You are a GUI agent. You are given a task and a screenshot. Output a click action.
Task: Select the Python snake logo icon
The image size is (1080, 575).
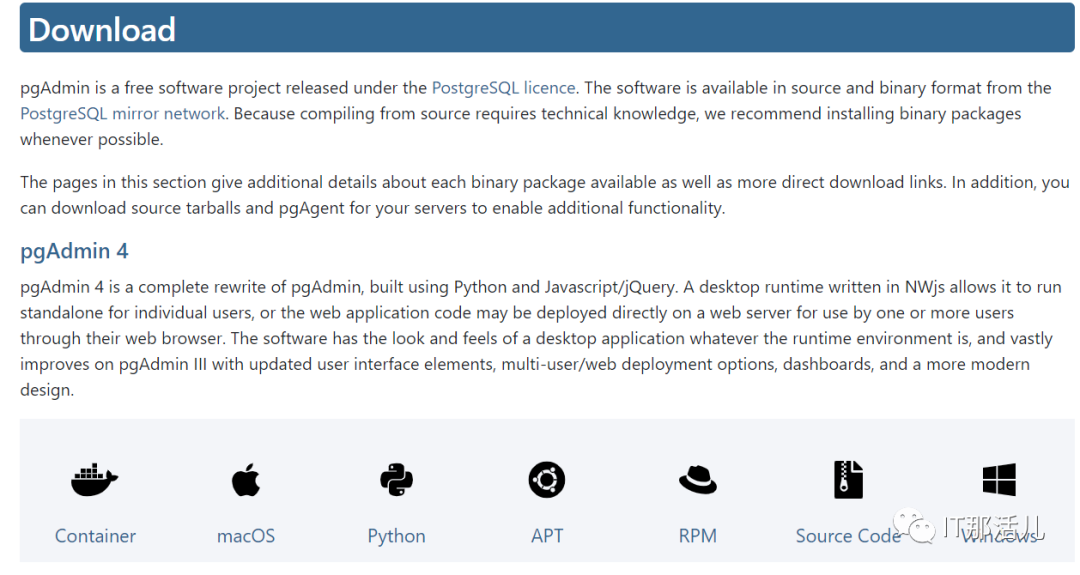point(396,480)
